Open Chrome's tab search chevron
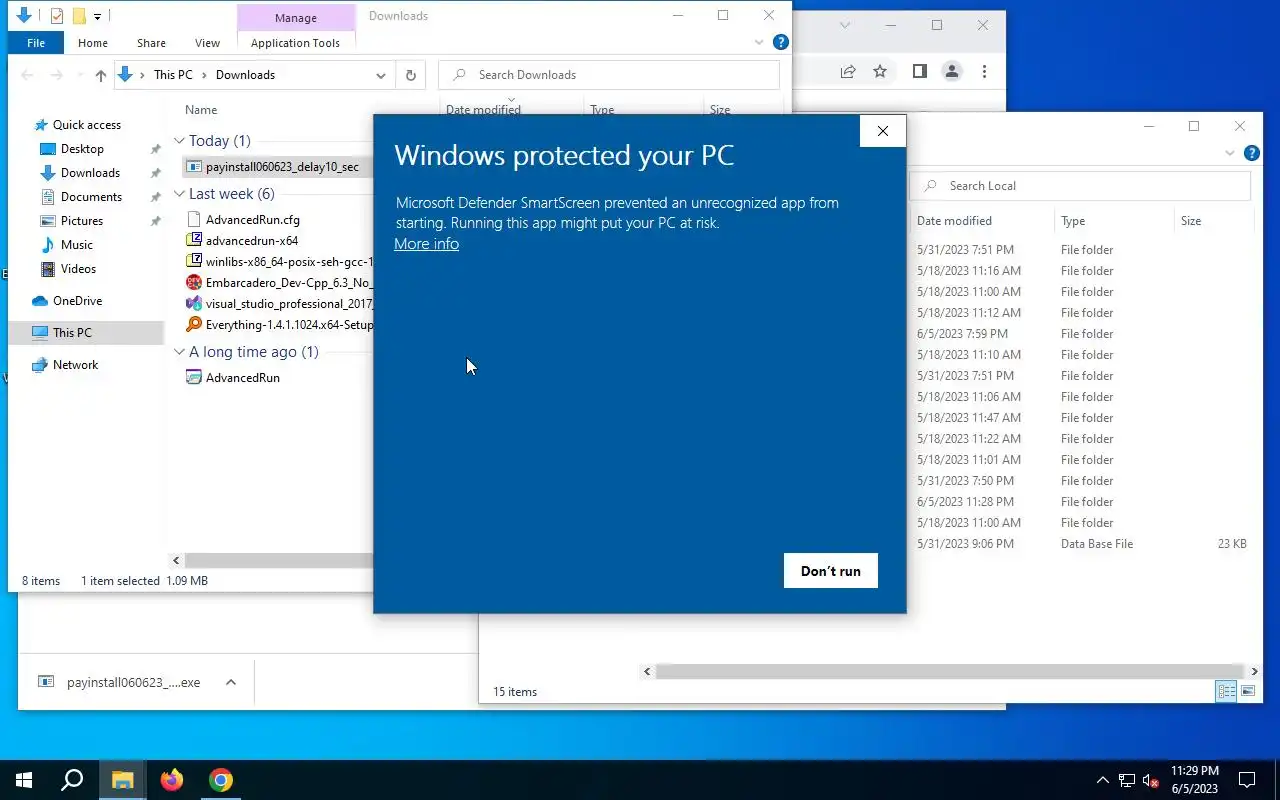1280x800 pixels. 845,25
